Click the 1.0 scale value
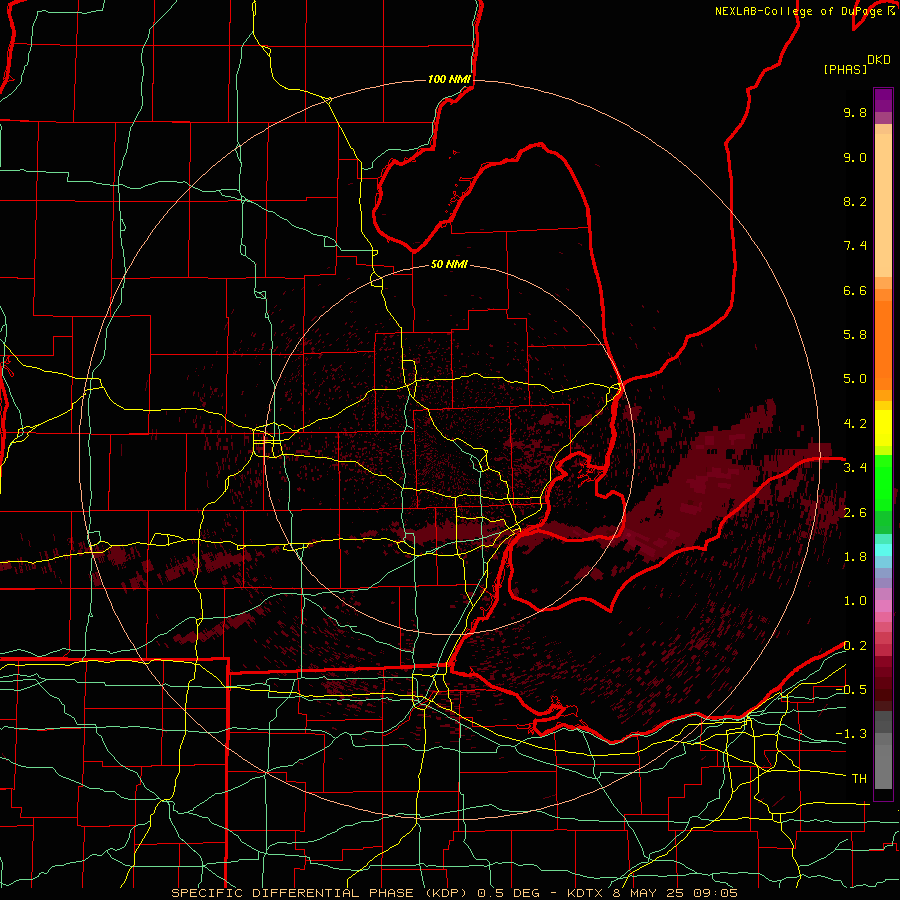 (x=855, y=601)
